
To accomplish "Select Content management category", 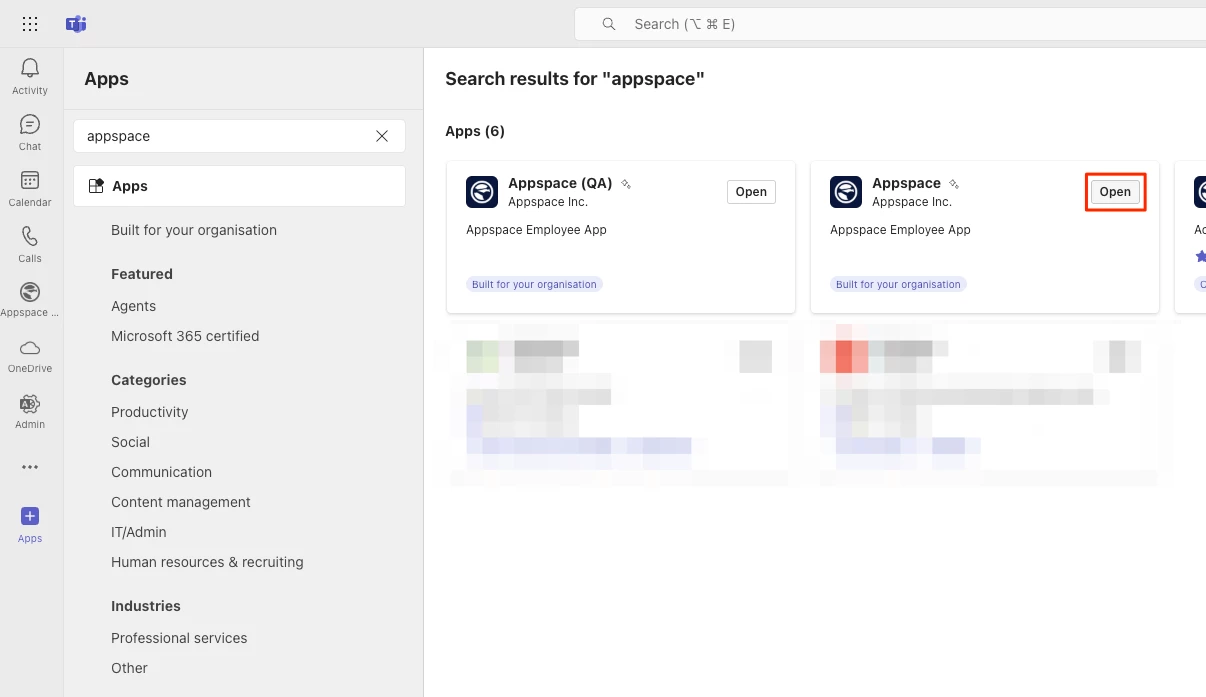I will [181, 502].
